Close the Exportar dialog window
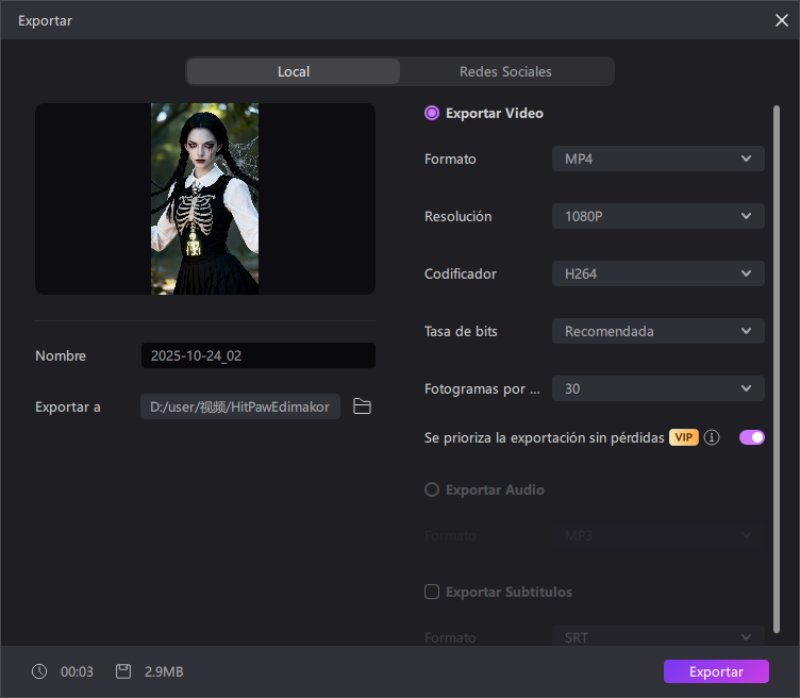Screen dimensions: 800x698 tap(781, 20)
